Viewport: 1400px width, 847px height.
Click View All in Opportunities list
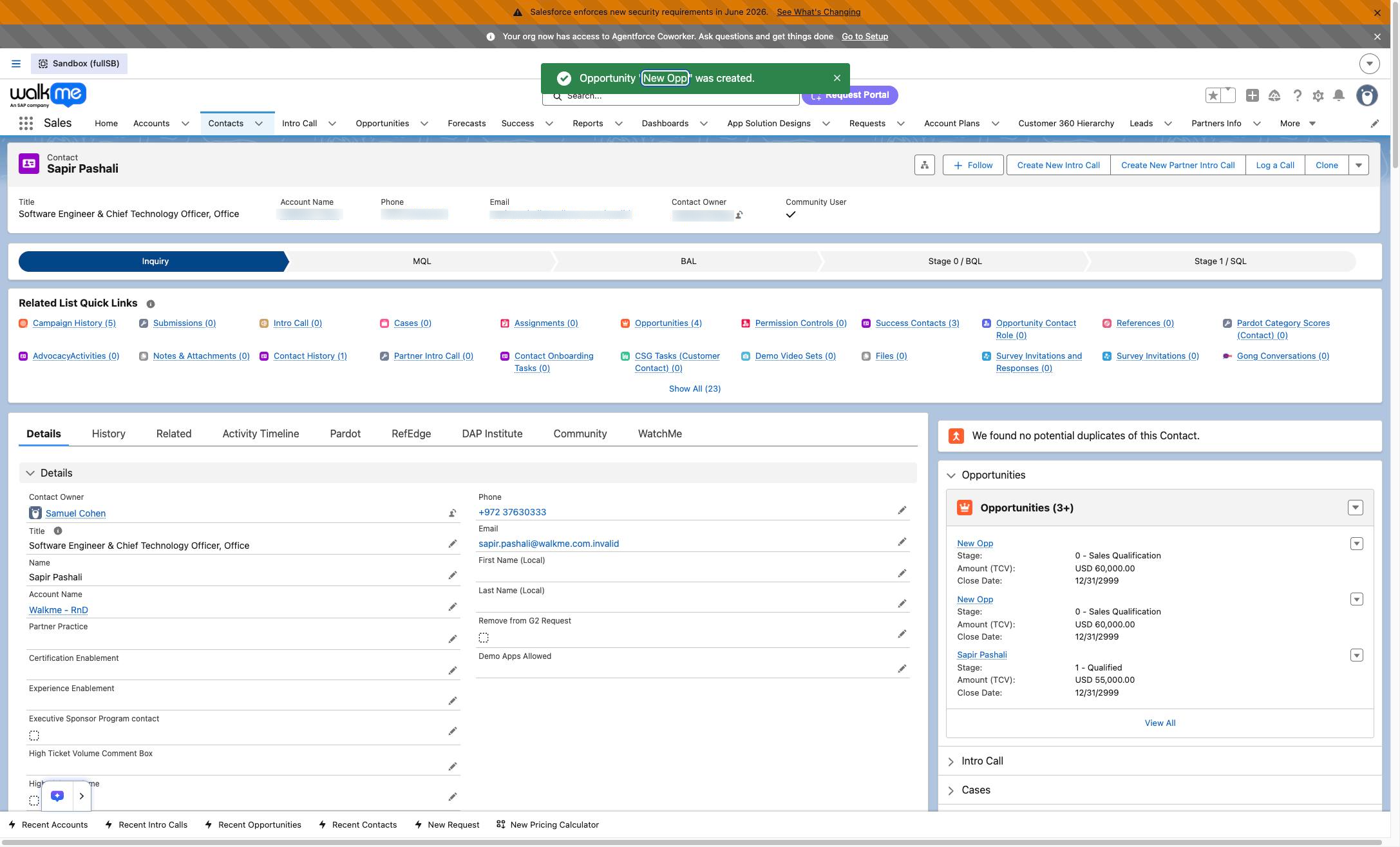tap(1160, 723)
